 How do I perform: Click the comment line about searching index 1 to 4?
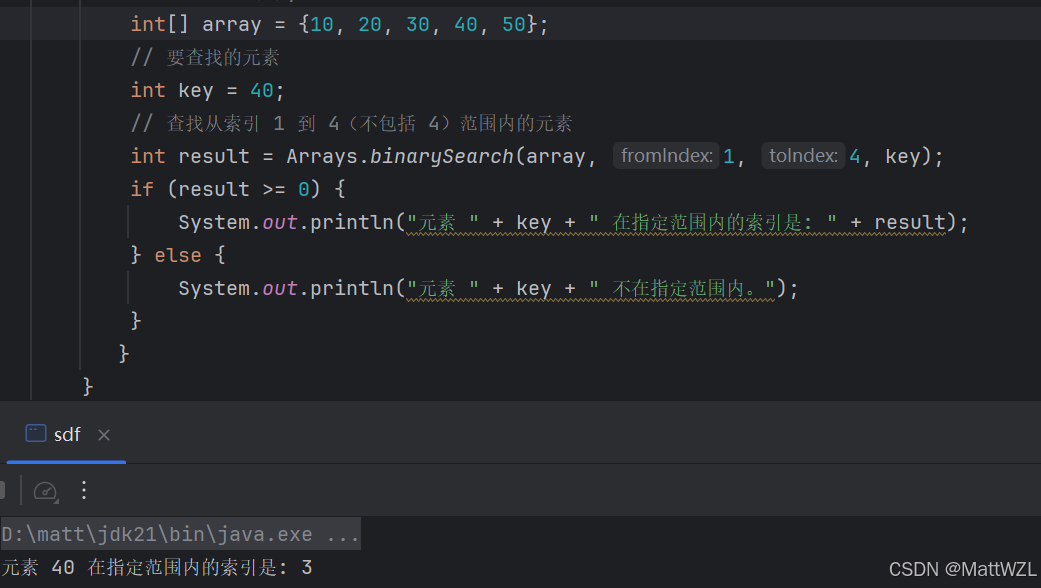click(x=350, y=122)
